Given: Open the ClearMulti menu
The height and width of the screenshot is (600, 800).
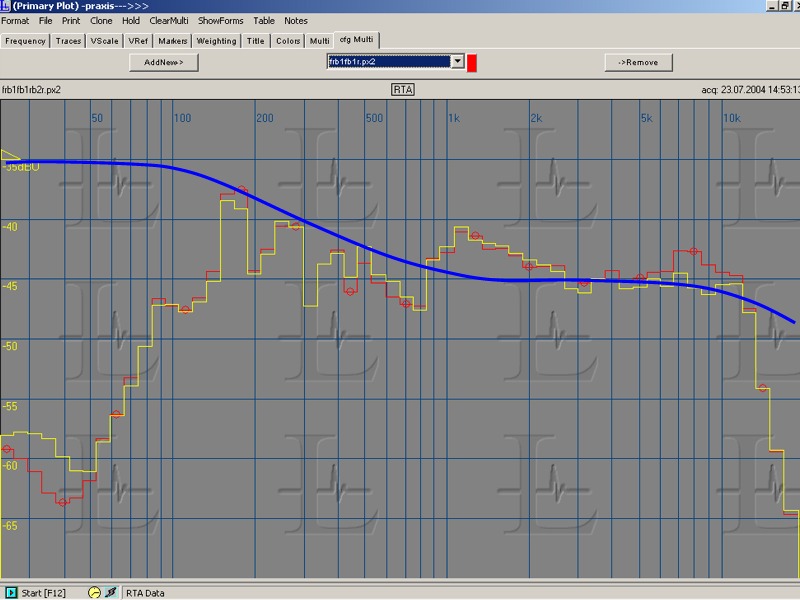Looking at the screenshot, I should (x=169, y=20).
